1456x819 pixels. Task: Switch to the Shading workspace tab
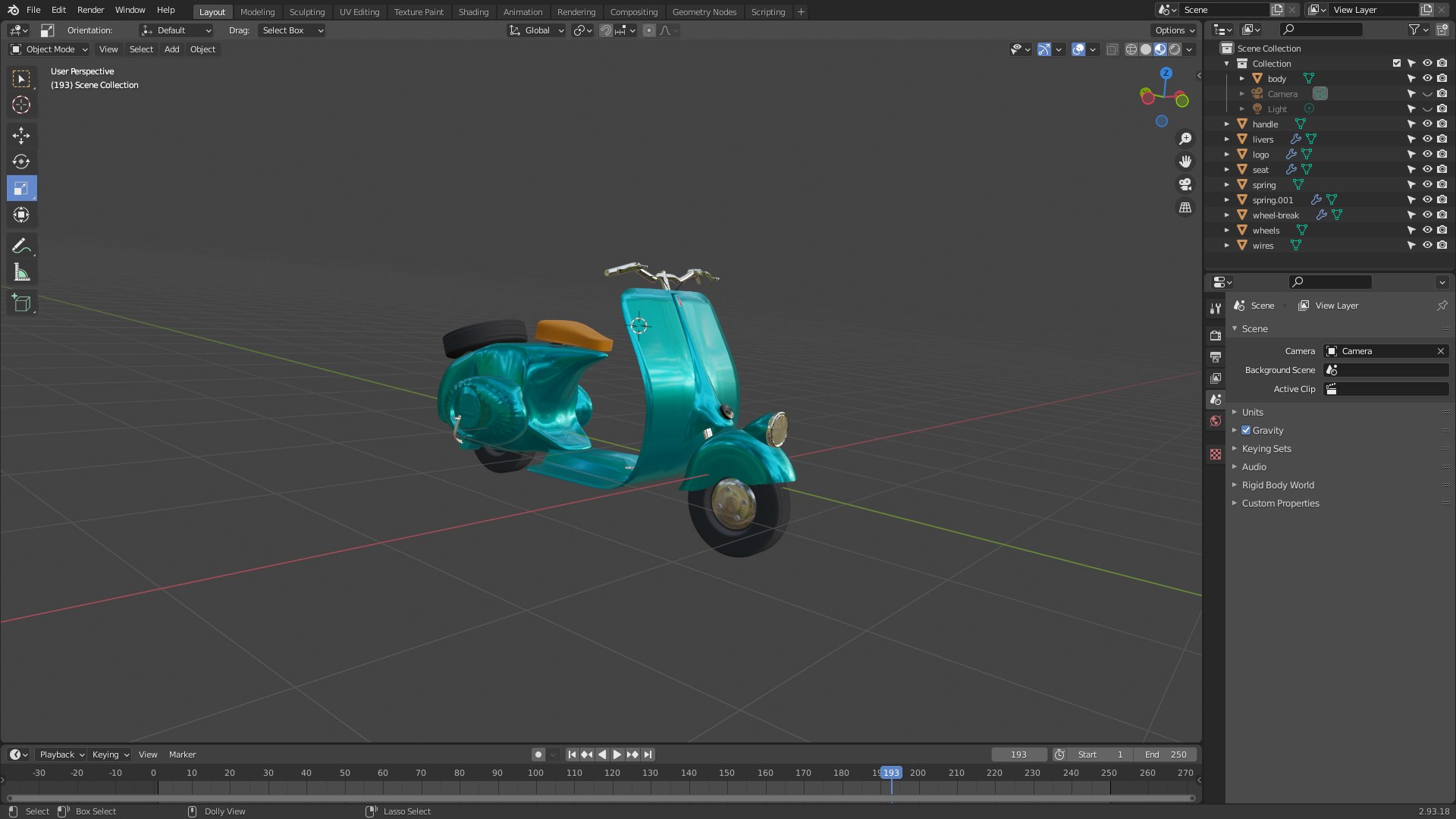473,11
